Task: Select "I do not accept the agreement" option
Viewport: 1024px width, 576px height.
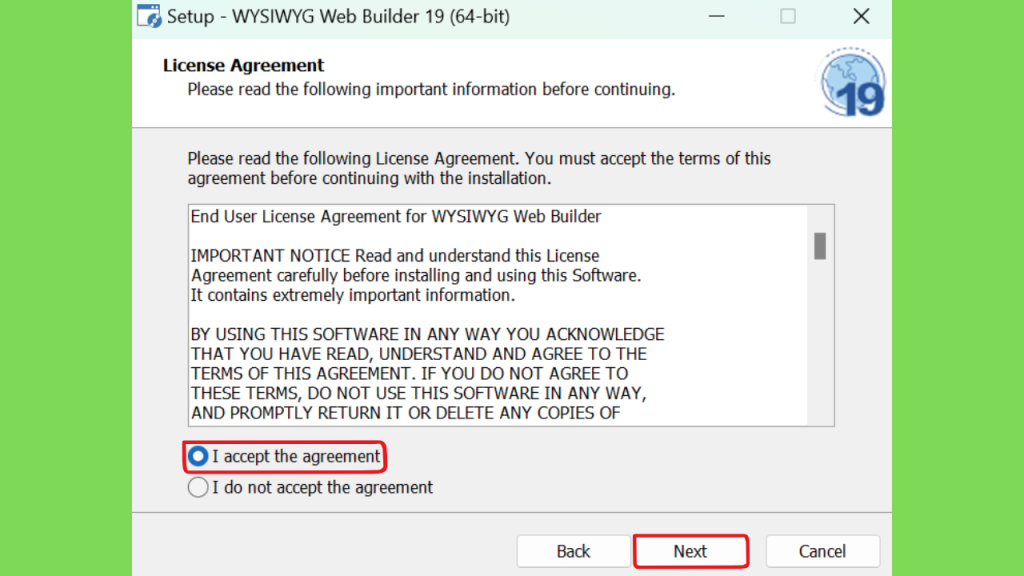Action: tap(198, 487)
